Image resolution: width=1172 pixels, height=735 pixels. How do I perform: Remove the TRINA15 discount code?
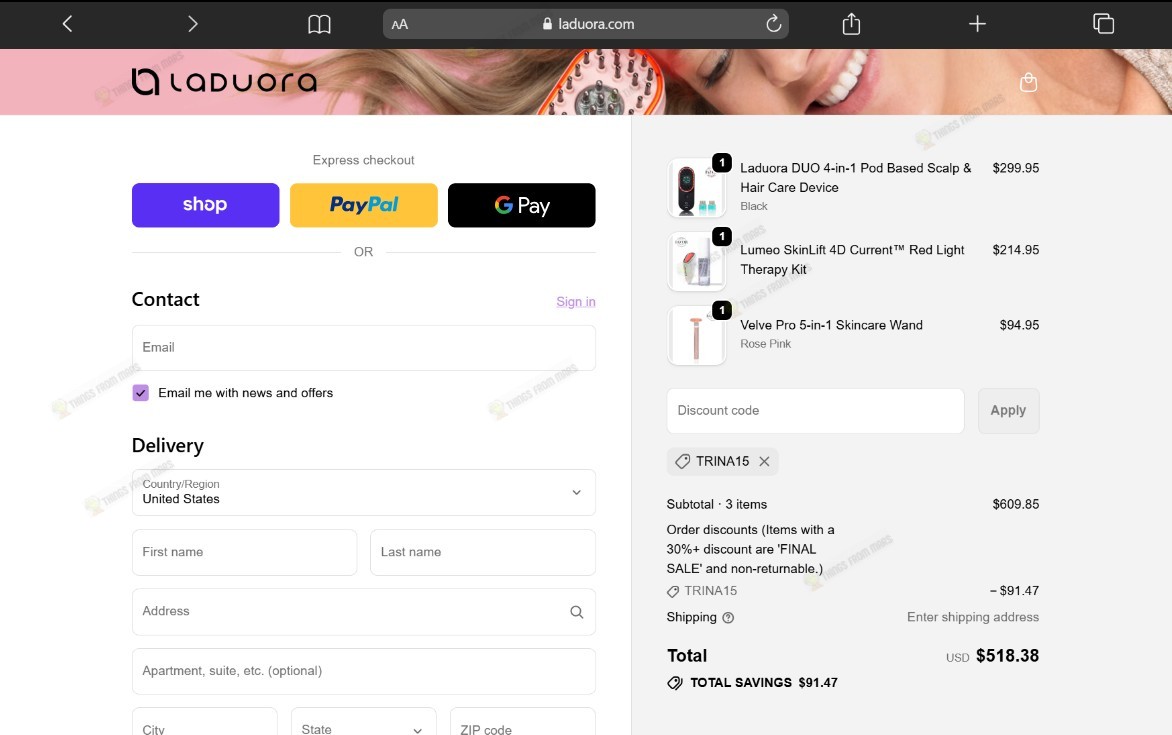[x=764, y=461]
